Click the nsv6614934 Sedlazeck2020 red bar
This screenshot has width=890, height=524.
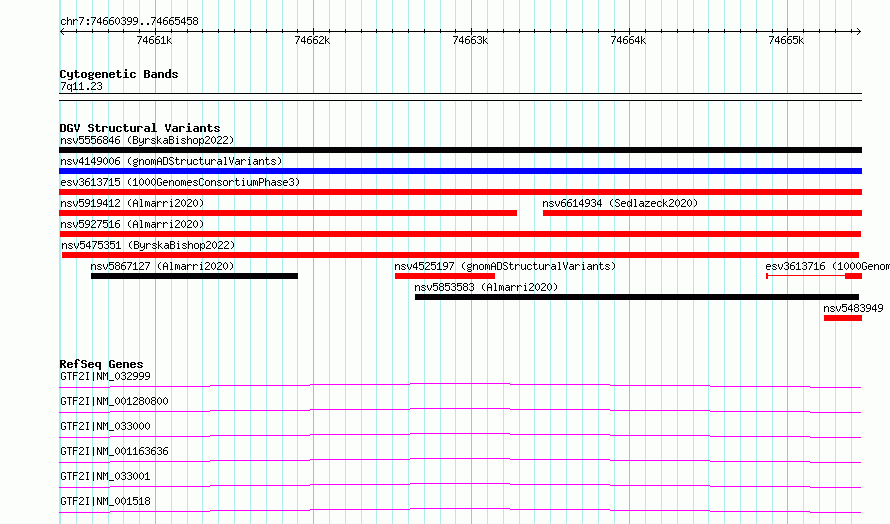[702, 213]
